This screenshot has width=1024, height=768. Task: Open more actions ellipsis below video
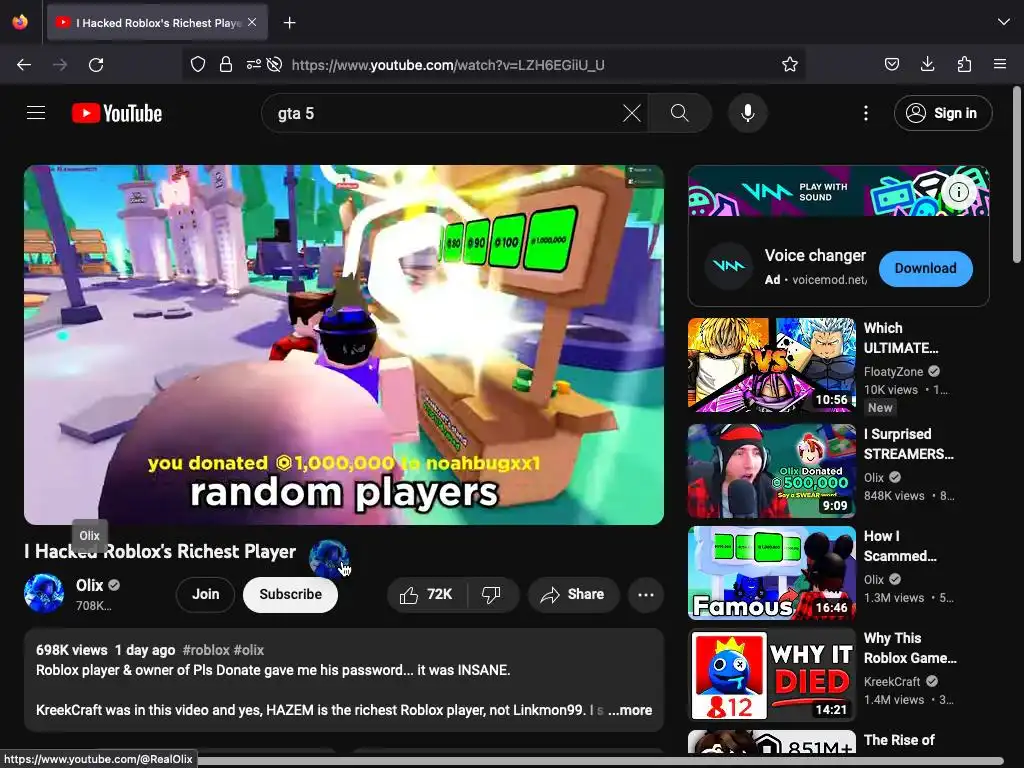[646, 595]
